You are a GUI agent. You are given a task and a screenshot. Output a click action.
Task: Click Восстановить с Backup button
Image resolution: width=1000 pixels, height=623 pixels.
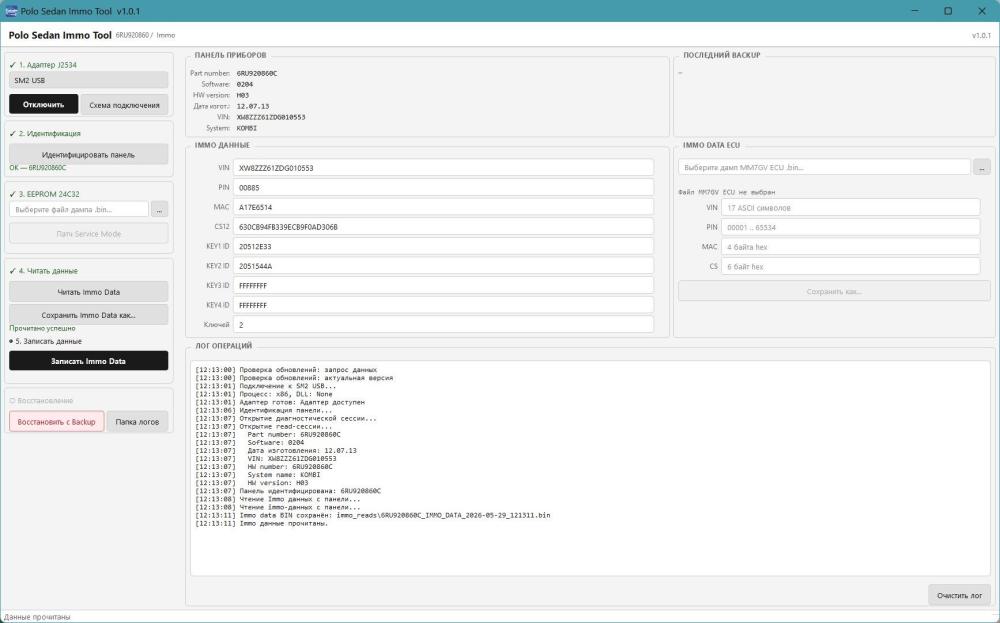pos(57,421)
